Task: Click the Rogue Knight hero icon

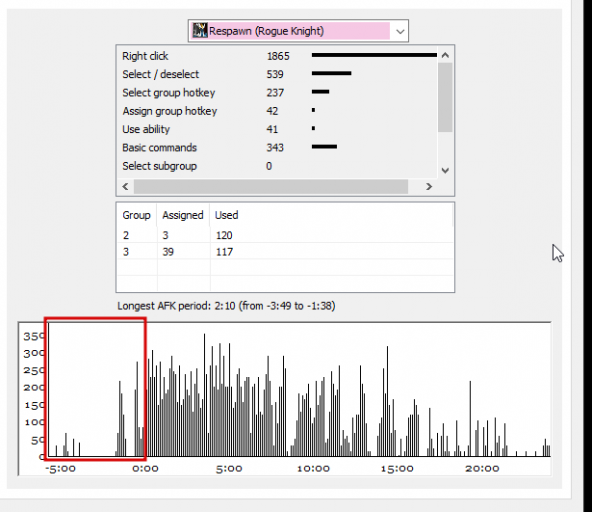Action: click(200, 31)
